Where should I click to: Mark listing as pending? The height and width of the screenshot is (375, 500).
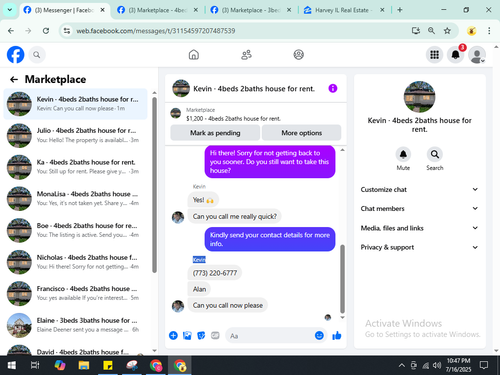point(215,133)
